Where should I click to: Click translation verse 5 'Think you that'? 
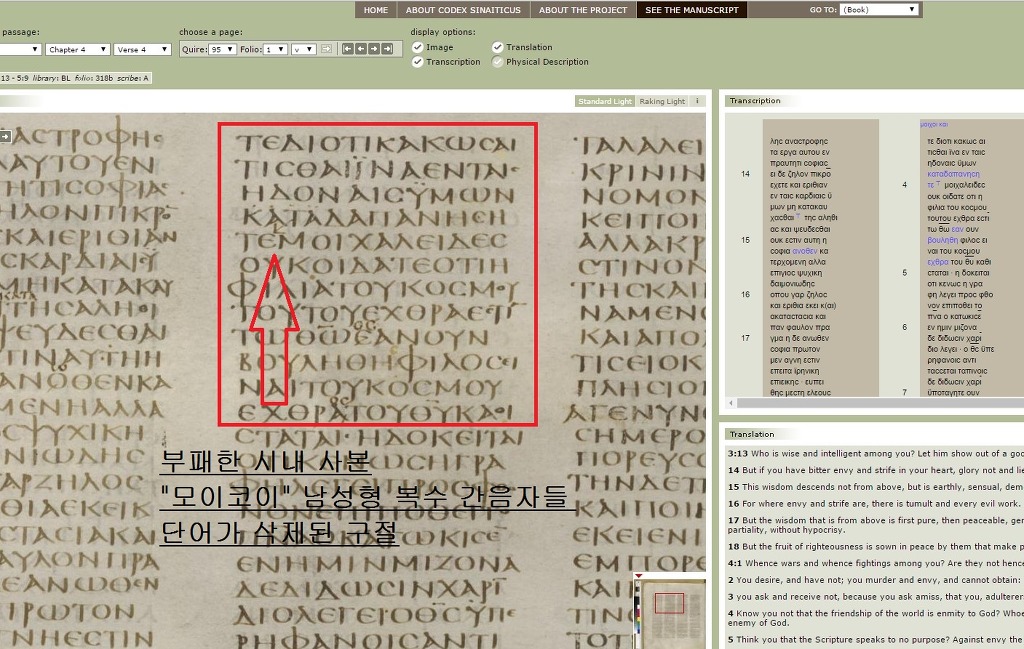point(876,640)
